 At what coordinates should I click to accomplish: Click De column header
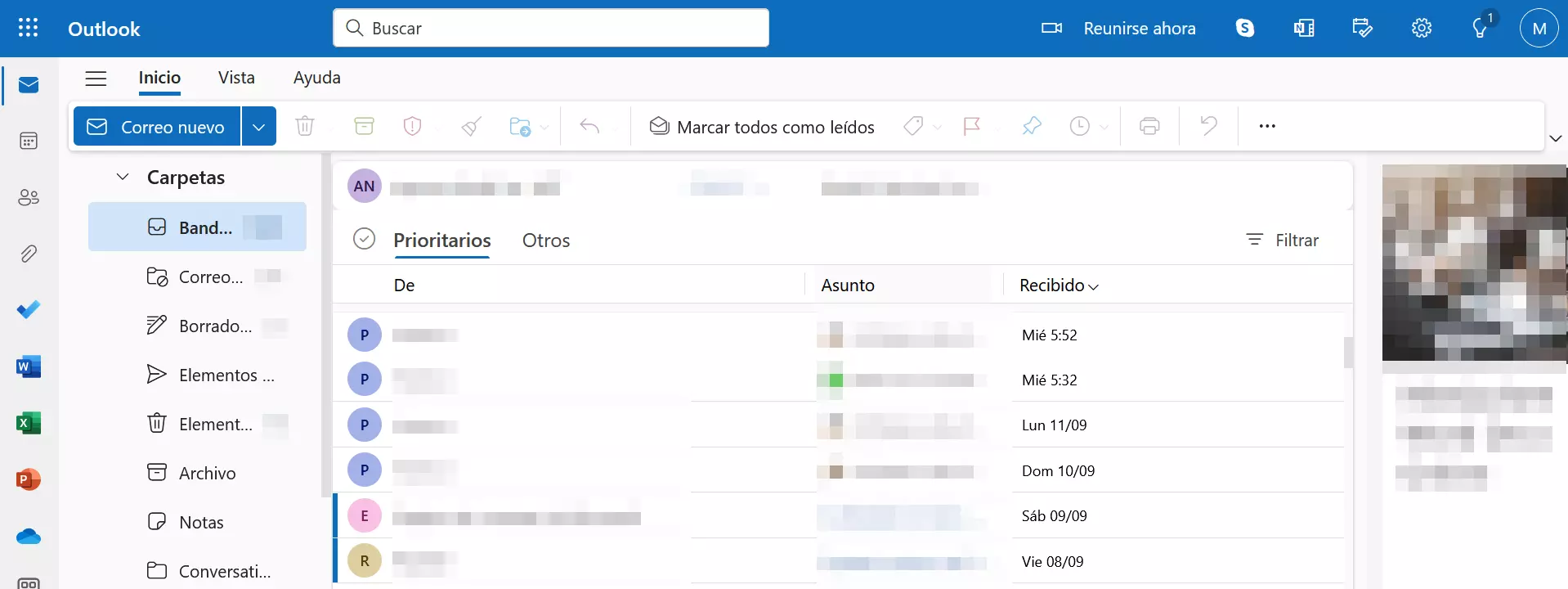pyautogui.click(x=405, y=286)
